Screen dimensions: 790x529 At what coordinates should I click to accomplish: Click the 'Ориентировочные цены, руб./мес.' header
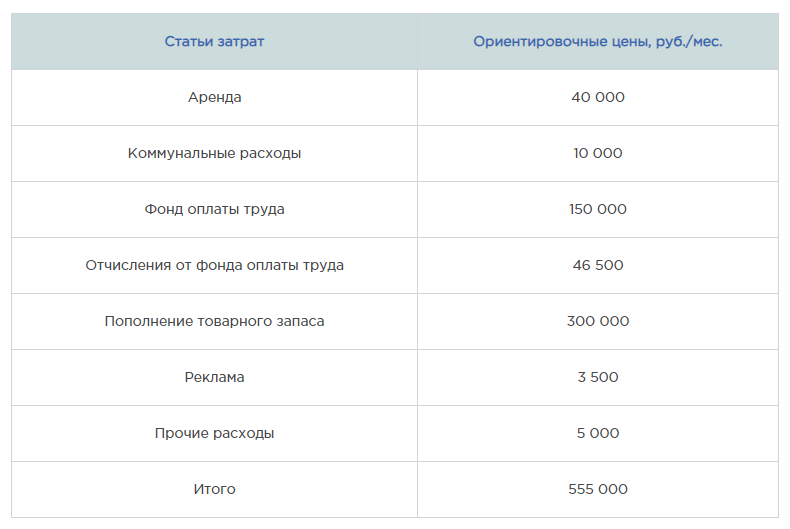pyautogui.click(x=598, y=42)
